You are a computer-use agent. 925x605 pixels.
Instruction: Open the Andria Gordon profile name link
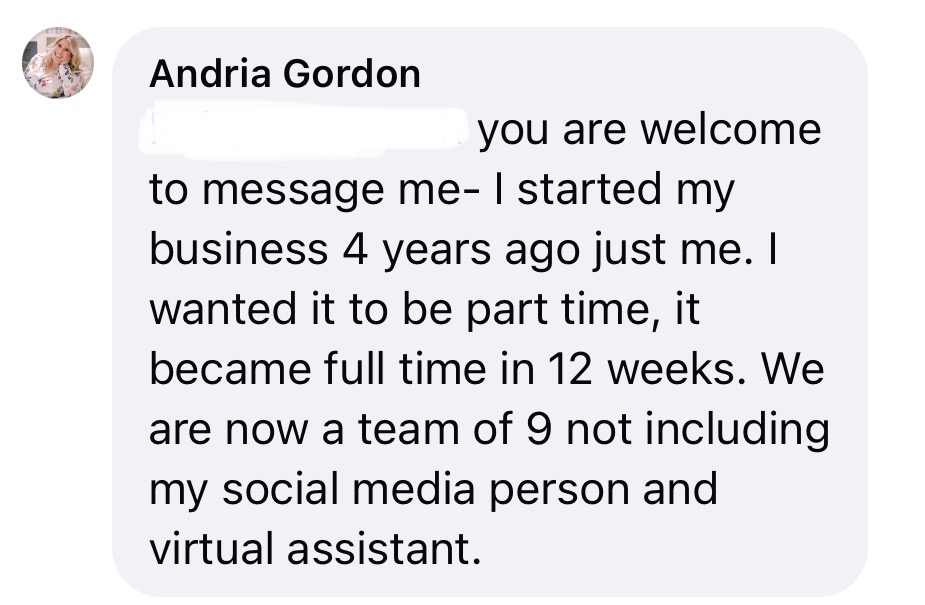(284, 75)
